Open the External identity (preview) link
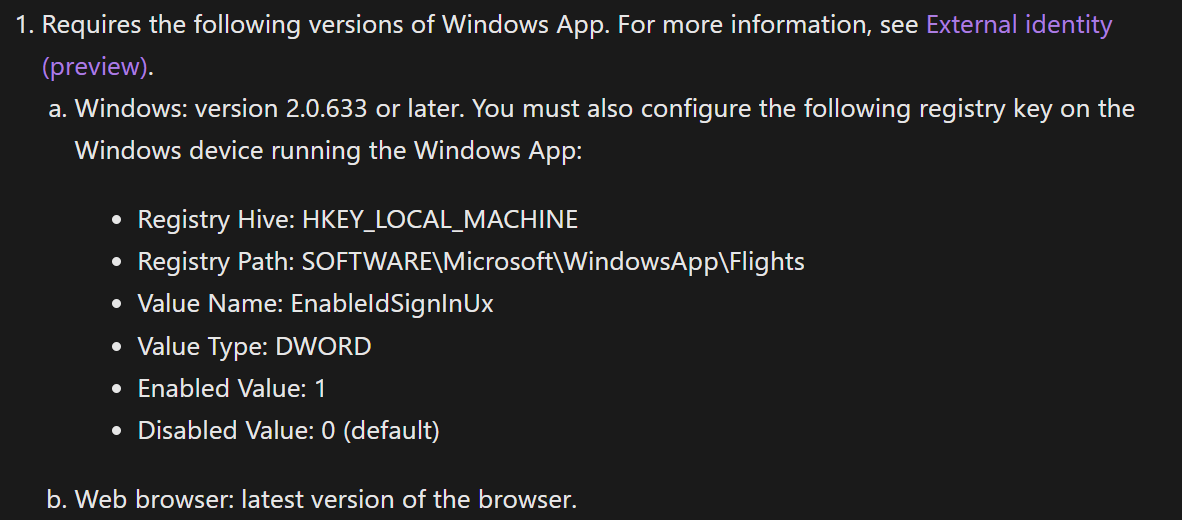 1018,24
